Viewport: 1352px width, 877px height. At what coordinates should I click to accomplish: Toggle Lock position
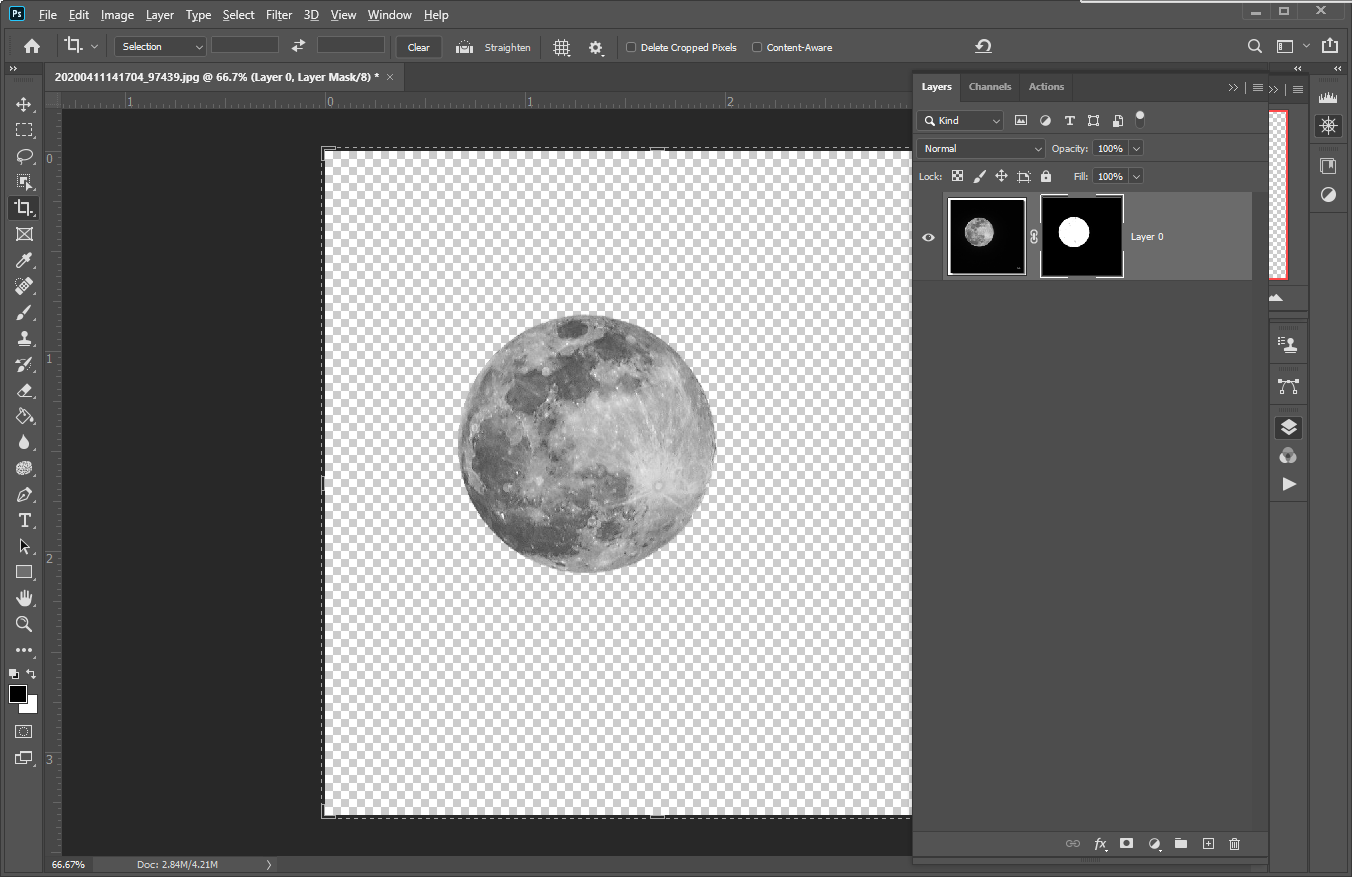click(x=1001, y=176)
